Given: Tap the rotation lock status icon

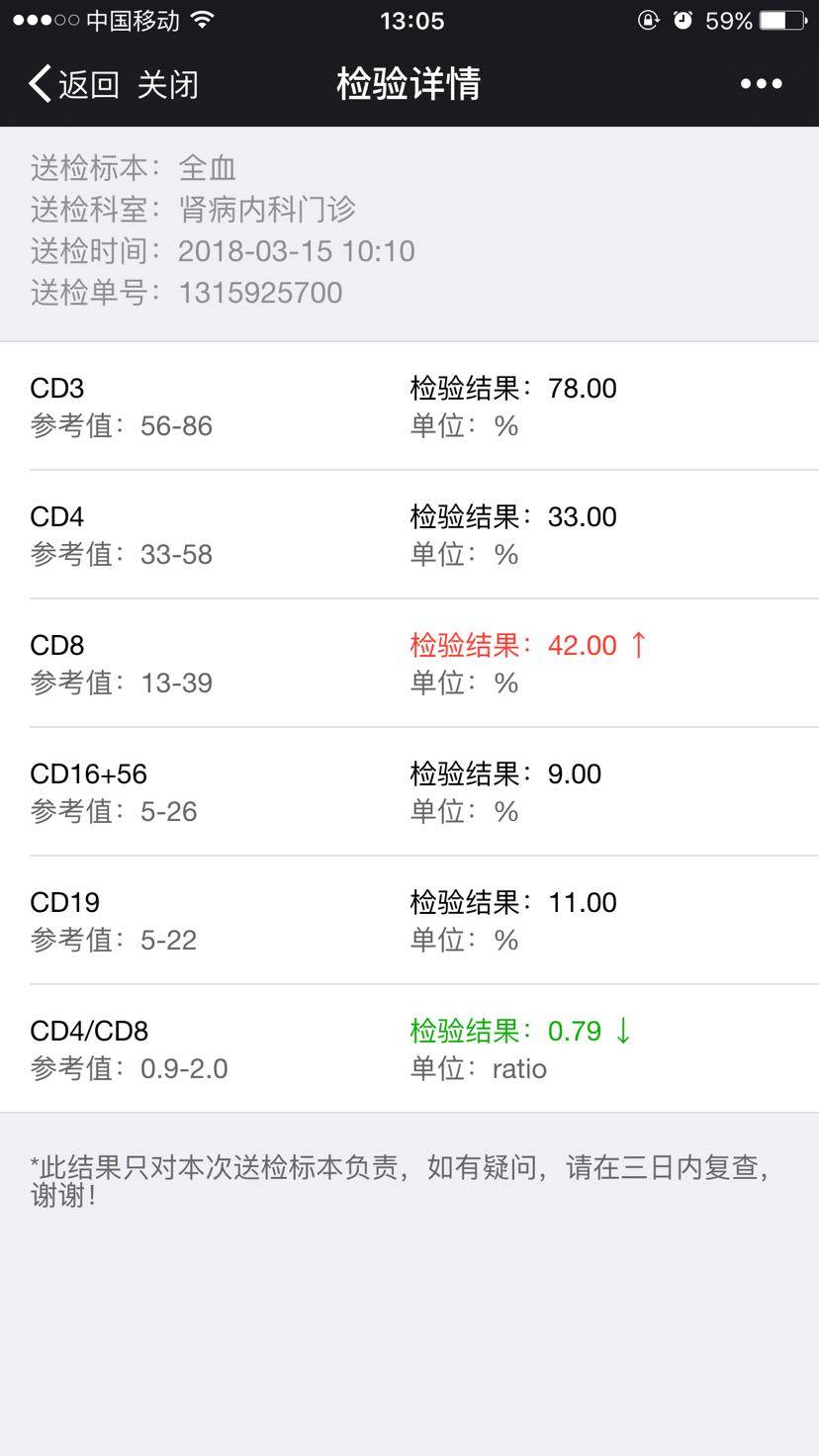Looking at the screenshot, I should 649,21.
